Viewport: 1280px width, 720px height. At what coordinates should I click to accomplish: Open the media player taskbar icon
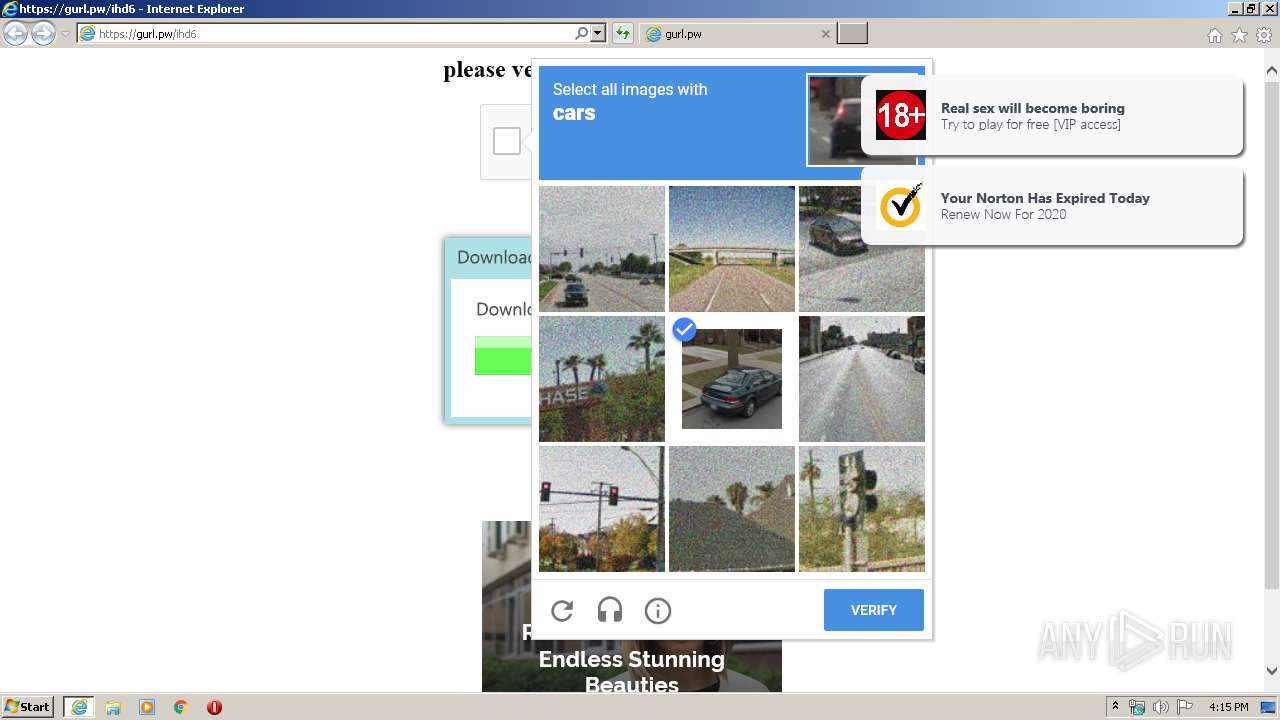[147, 707]
